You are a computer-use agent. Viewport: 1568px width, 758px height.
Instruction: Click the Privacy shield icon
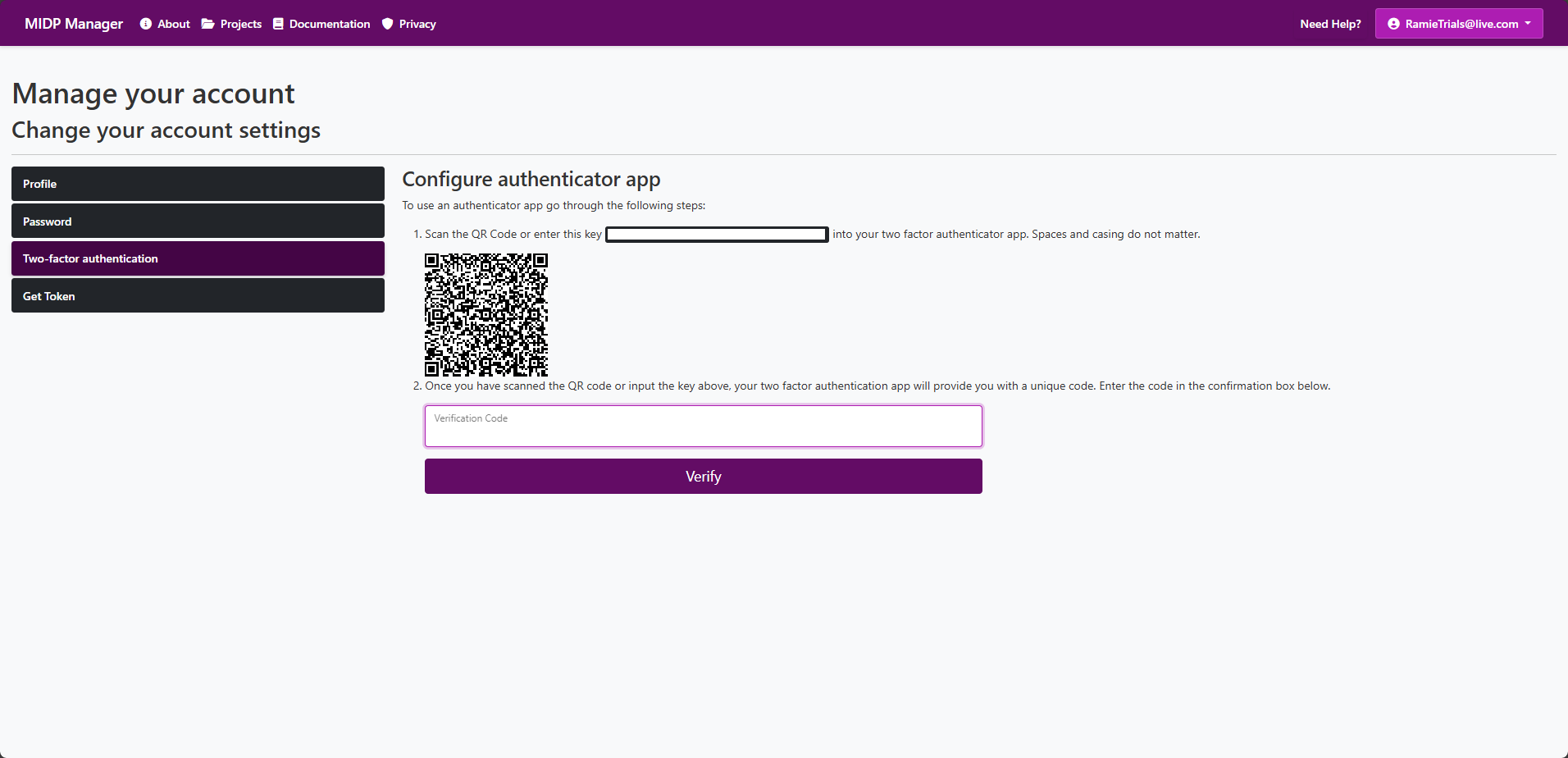(388, 24)
